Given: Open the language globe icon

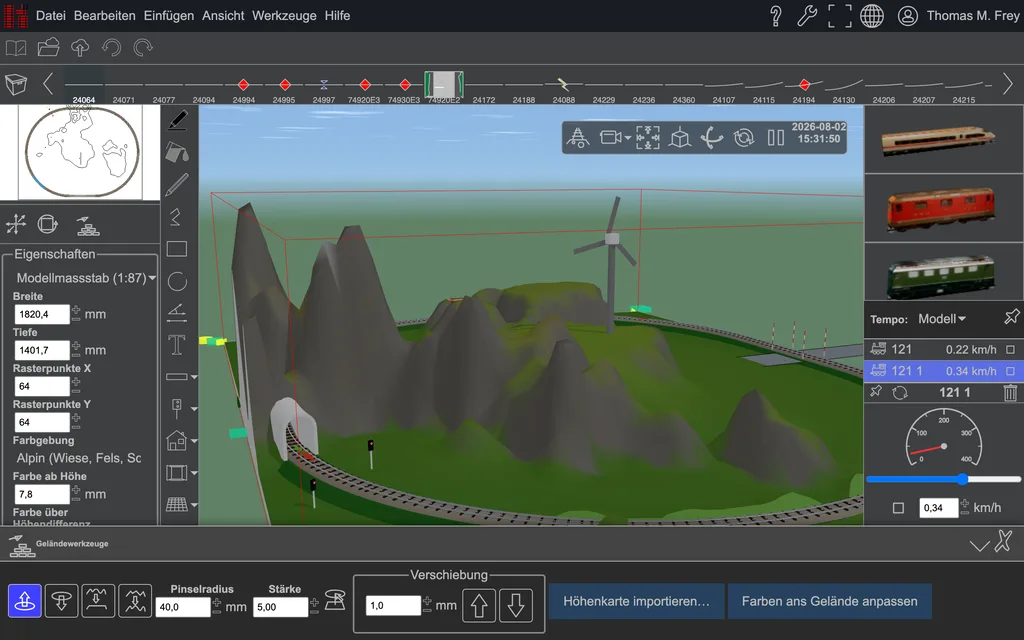Looking at the screenshot, I should (872, 16).
